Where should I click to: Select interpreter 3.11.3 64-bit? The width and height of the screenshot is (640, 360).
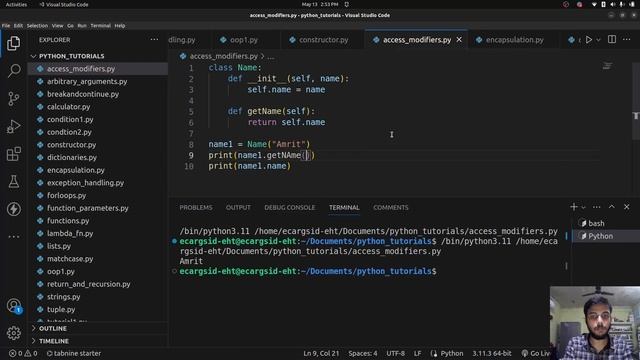[491, 353]
